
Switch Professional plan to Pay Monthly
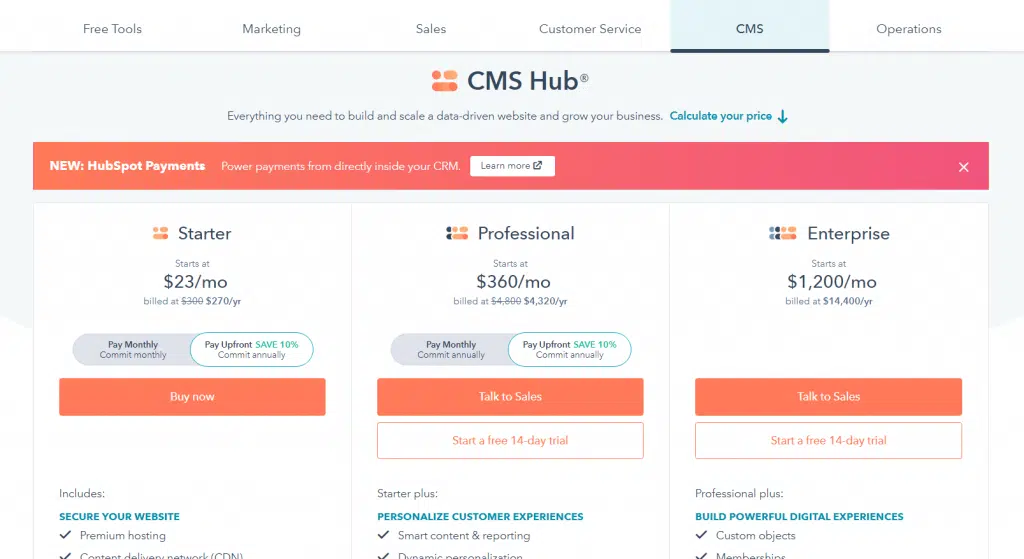(451, 349)
